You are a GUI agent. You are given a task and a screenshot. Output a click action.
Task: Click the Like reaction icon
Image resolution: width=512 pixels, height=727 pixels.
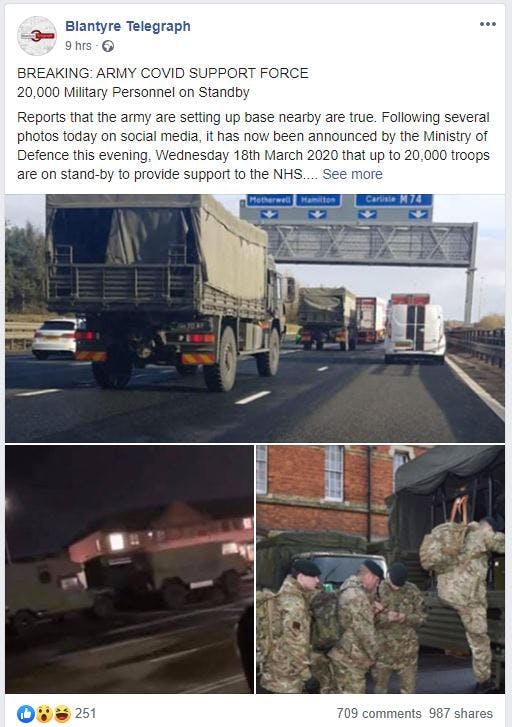pos(26,714)
